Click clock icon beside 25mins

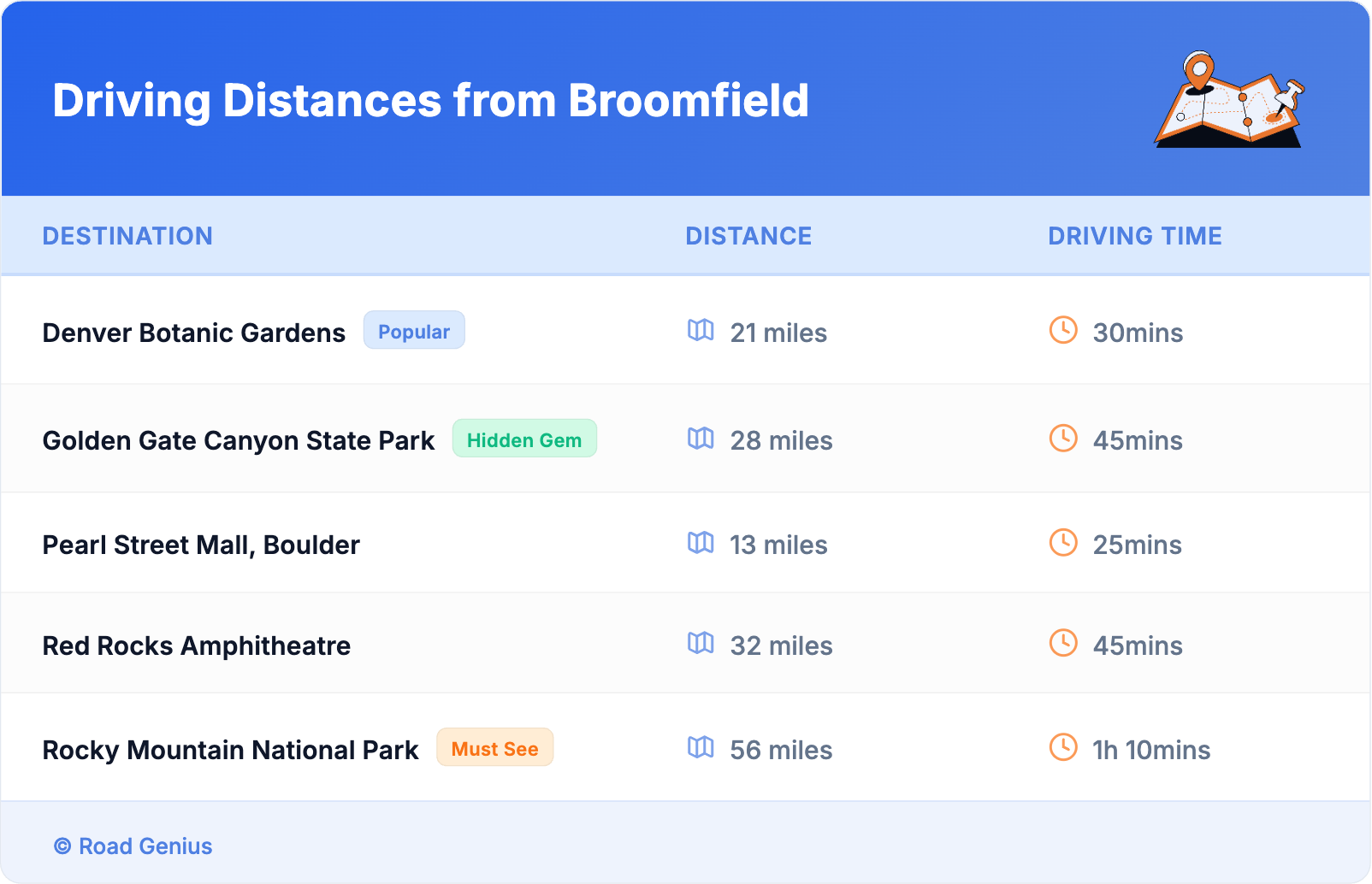[1063, 543]
